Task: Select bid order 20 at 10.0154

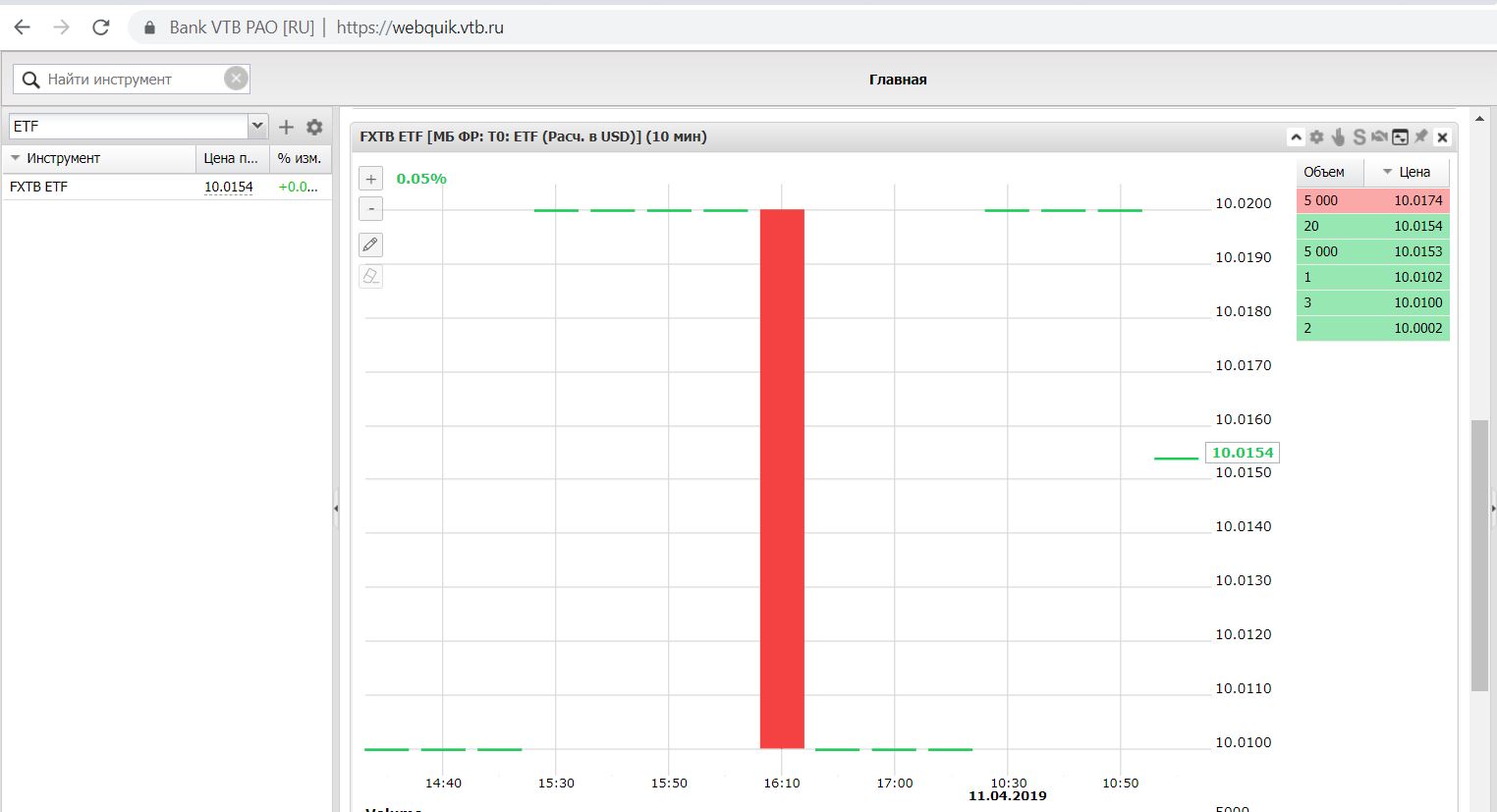Action: click(1373, 226)
